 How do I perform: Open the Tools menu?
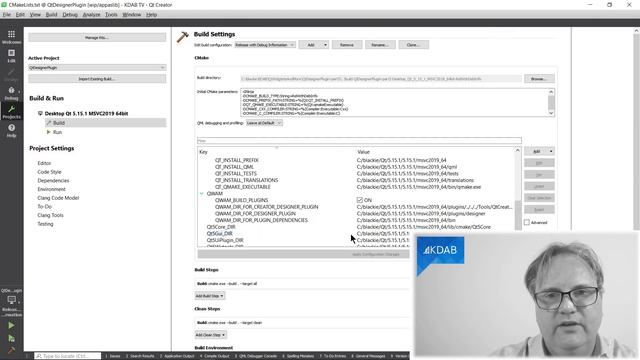coord(111,15)
